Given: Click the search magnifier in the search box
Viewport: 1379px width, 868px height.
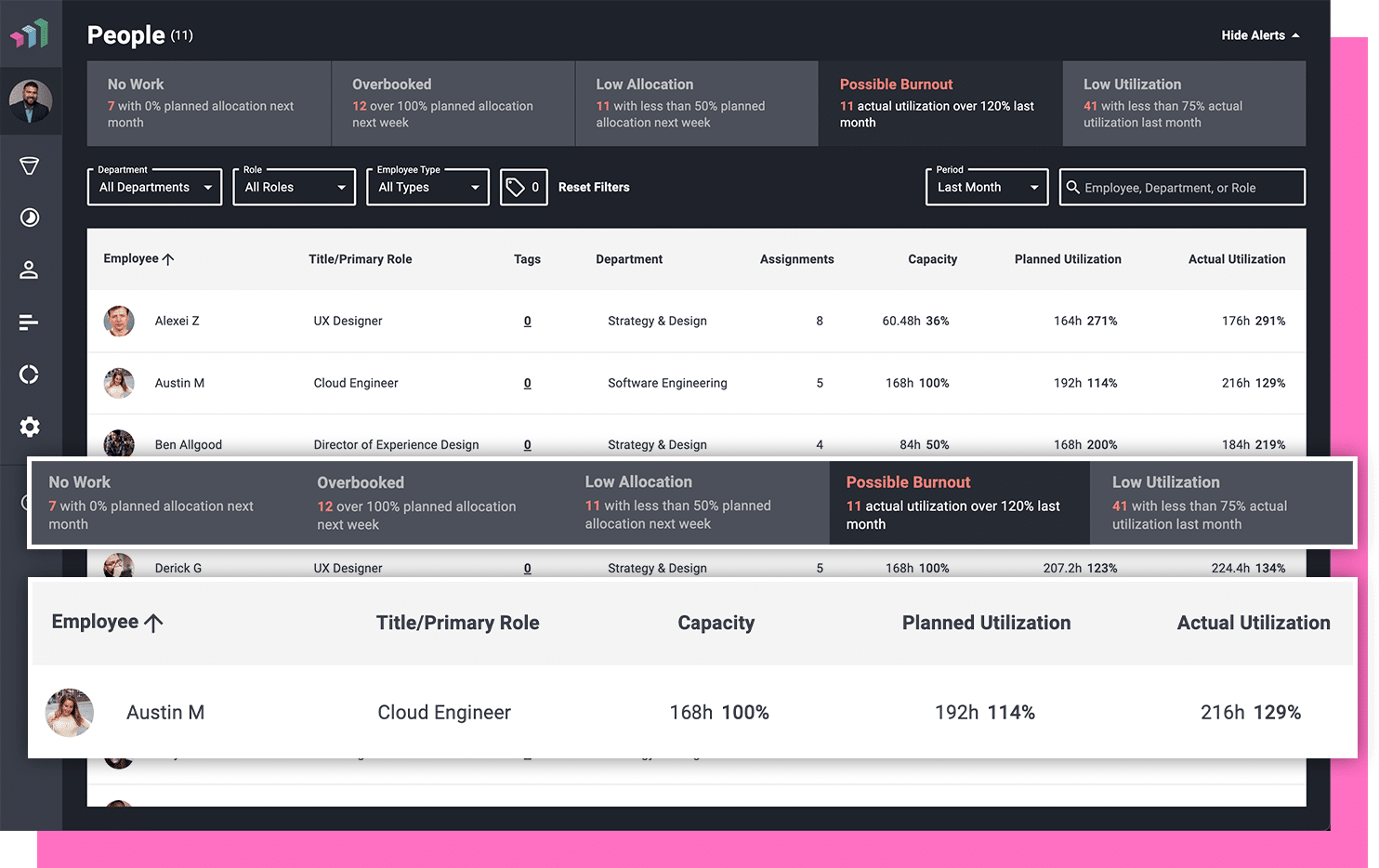Looking at the screenshot, I should click(1073, 187).
